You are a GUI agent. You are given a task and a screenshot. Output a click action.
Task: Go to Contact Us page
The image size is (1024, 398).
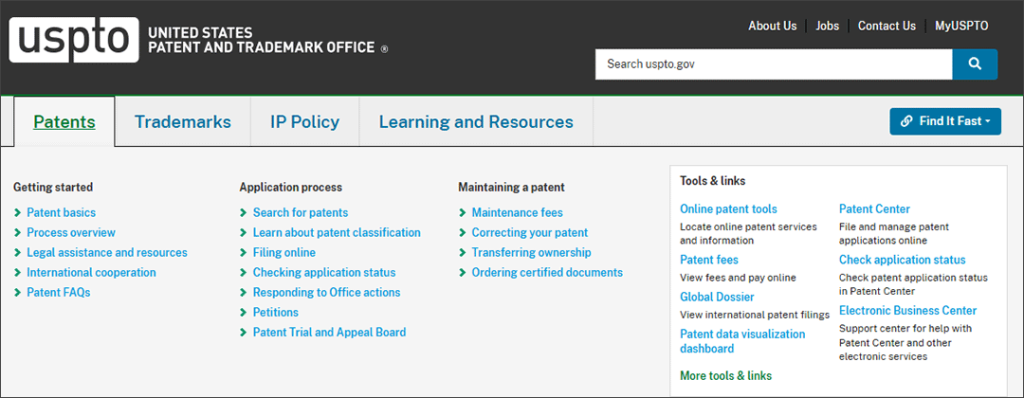coord(887,26)
